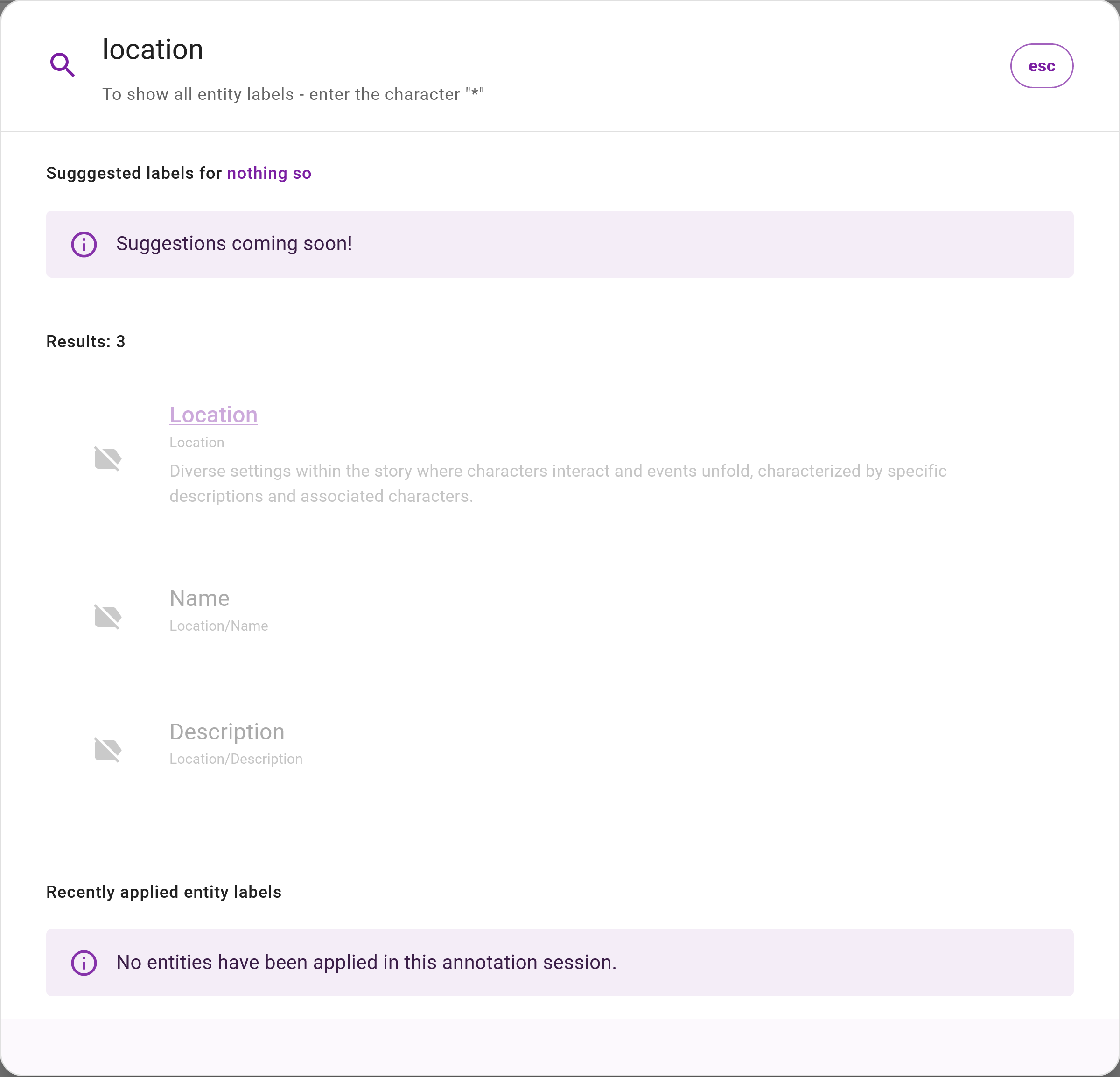Click the "Diverse settings within the story" description
This screenshot has height=1077, width=1120.
(557, 483)
